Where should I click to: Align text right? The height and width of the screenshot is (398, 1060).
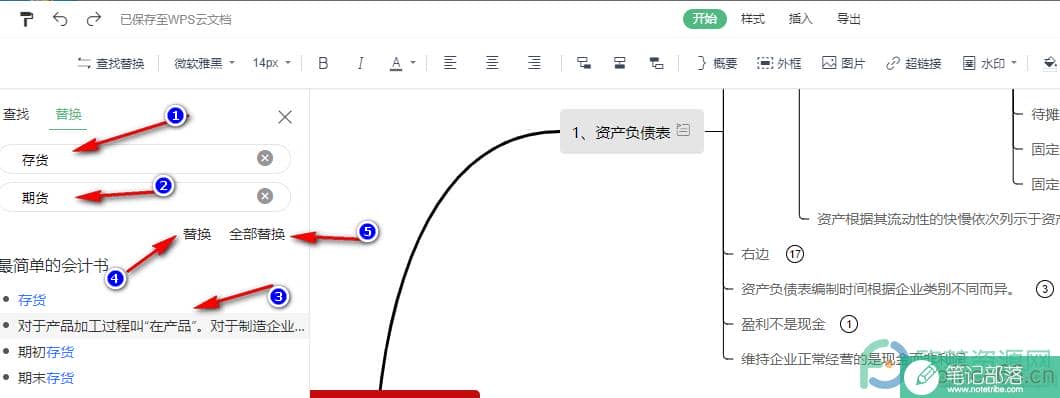[x=534, y=63]
